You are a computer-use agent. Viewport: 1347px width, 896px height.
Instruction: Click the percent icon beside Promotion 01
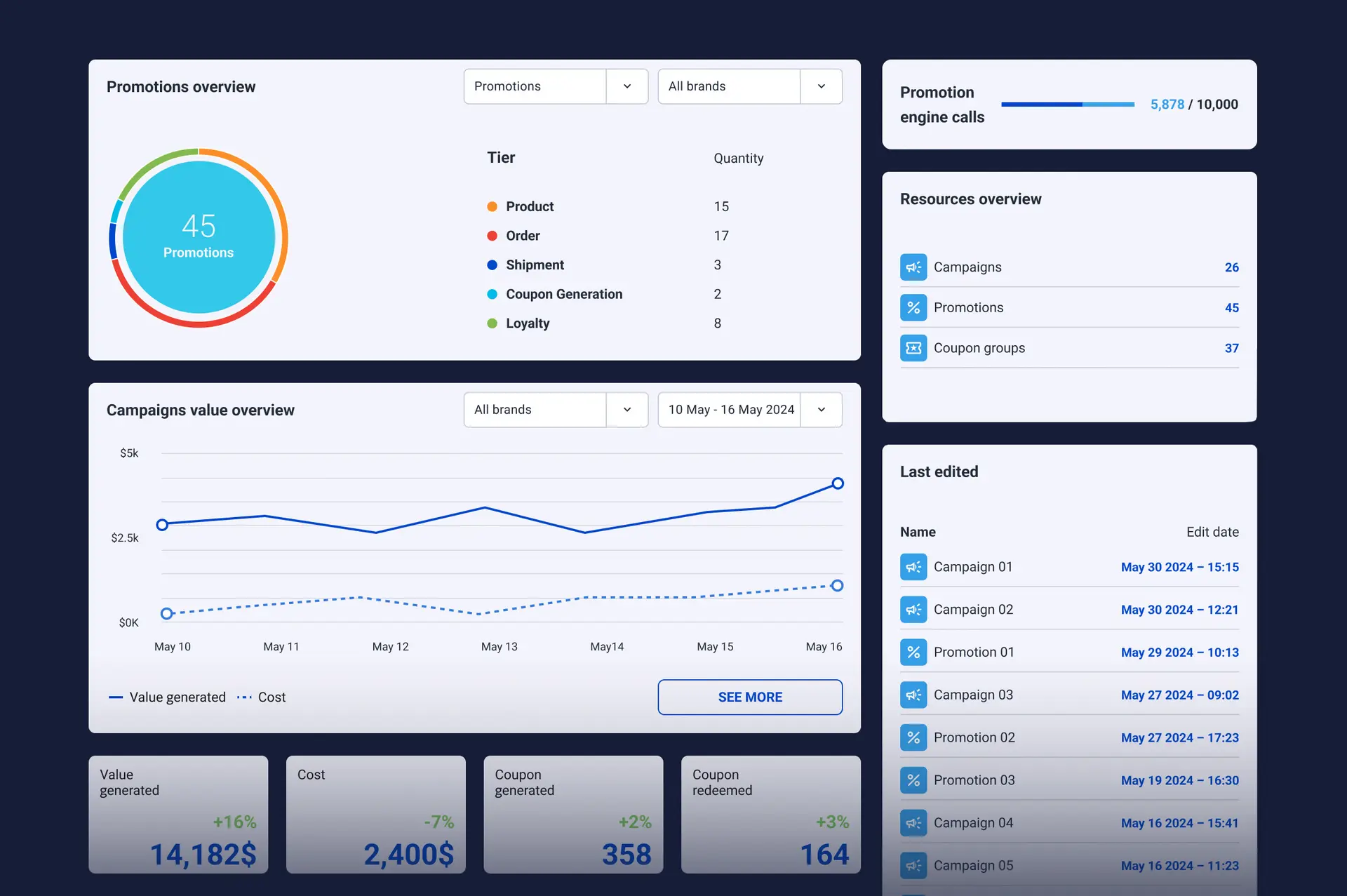(913, 653)
